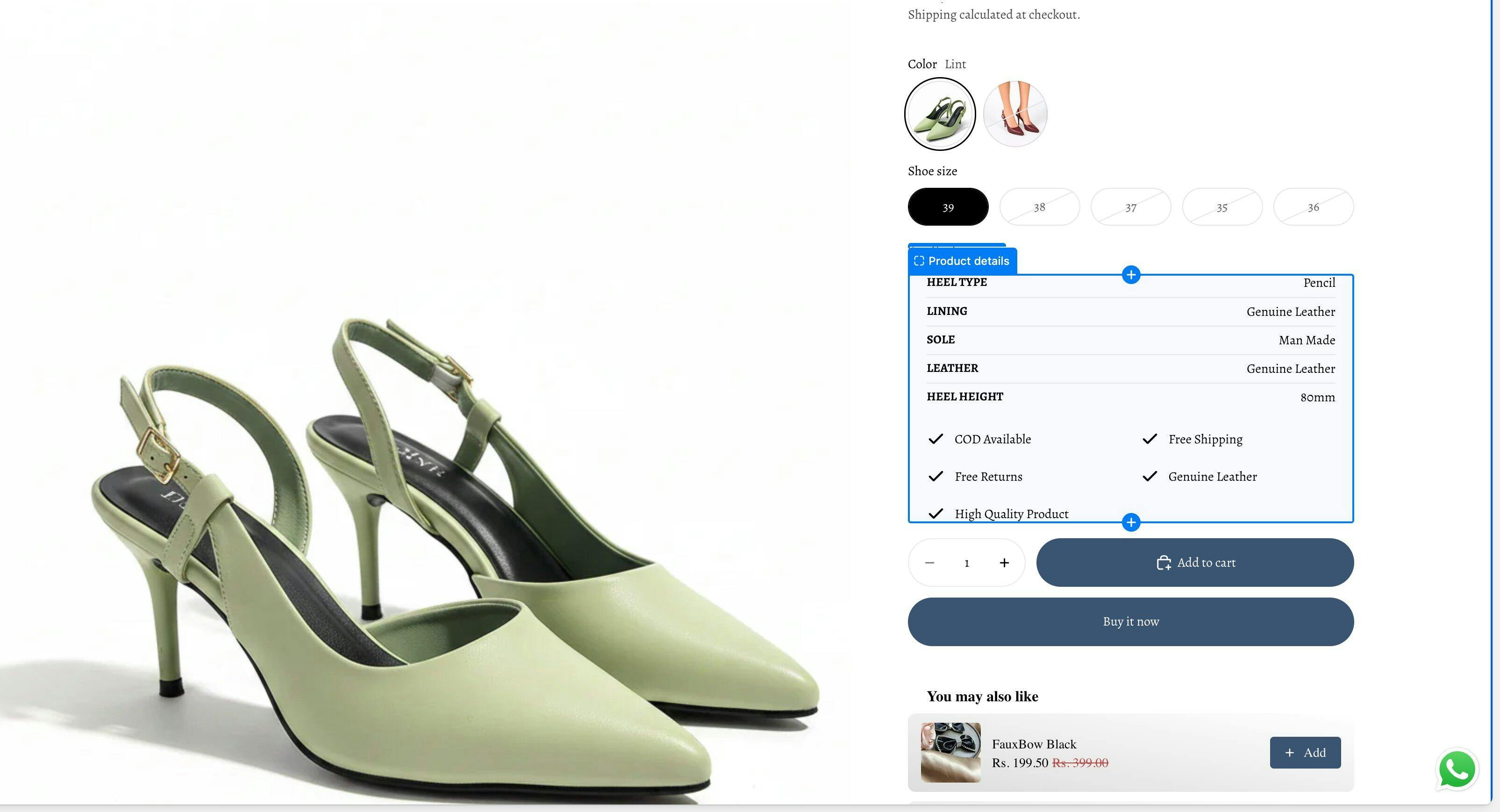Select the Lint green color swatch
The image size is (1500, 812).
(939, 114)
